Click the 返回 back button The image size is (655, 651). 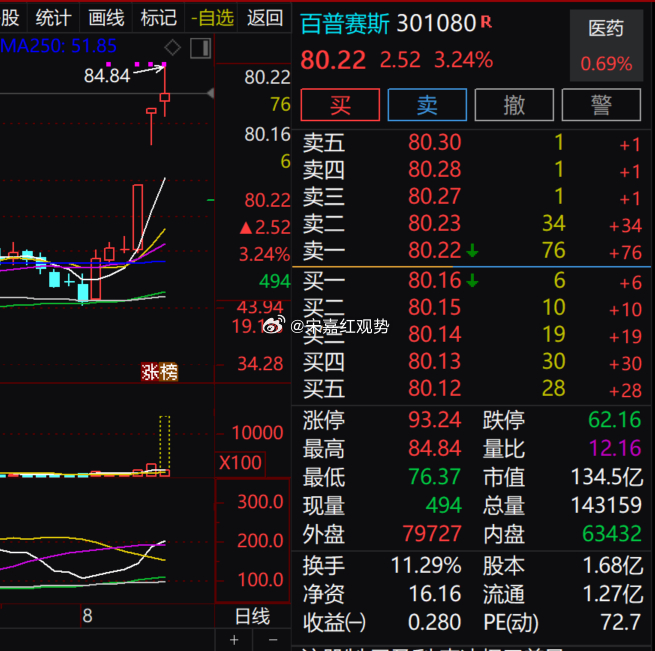[x=265, y=18]
